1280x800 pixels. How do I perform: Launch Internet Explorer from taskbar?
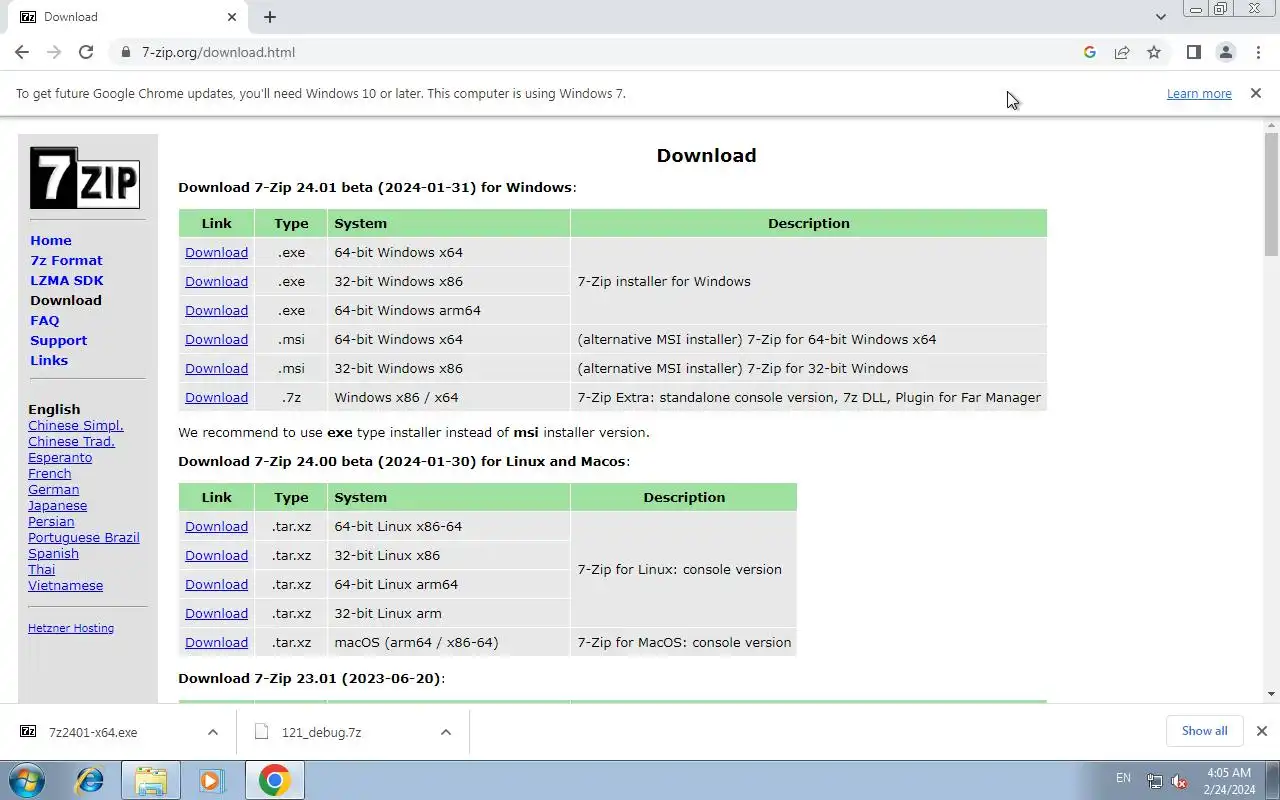pos(90,780)
